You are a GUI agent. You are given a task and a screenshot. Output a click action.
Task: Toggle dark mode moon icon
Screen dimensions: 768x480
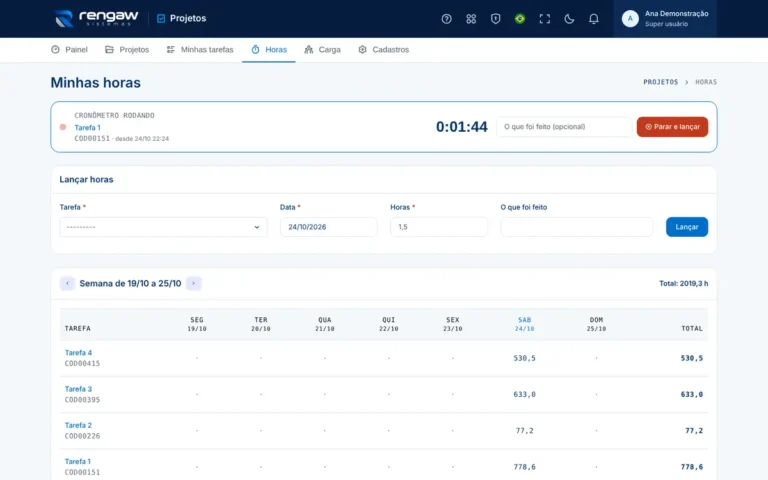pos(569,19)
